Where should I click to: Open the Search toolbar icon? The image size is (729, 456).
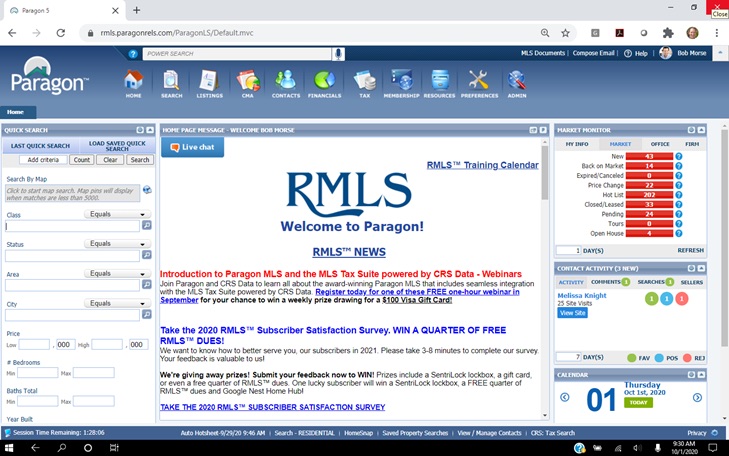tap(172, 84)
